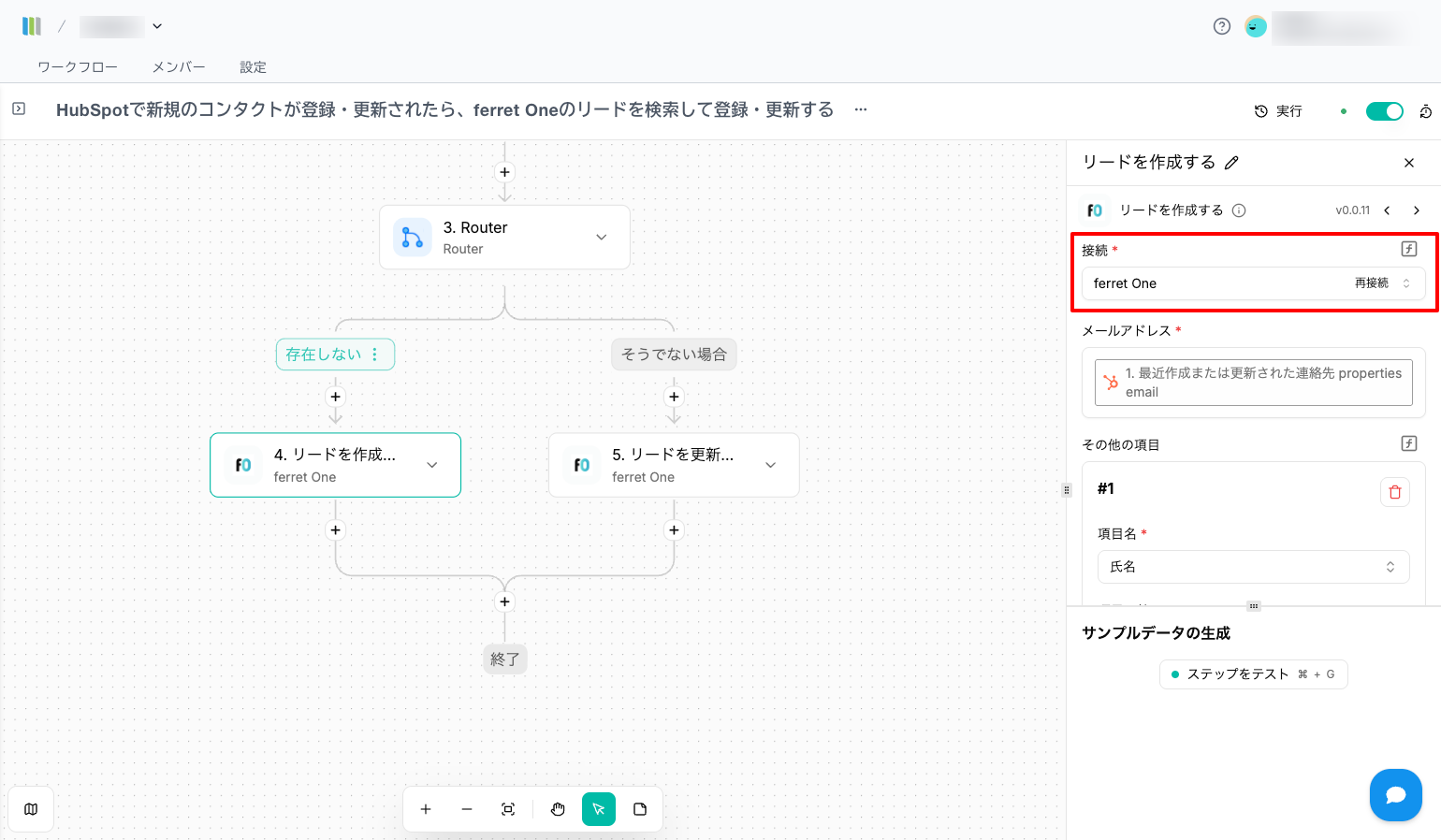Click the zoom out minus button
The width and height of the screenshot is (1441, 840).
click(x=467, y=809)
